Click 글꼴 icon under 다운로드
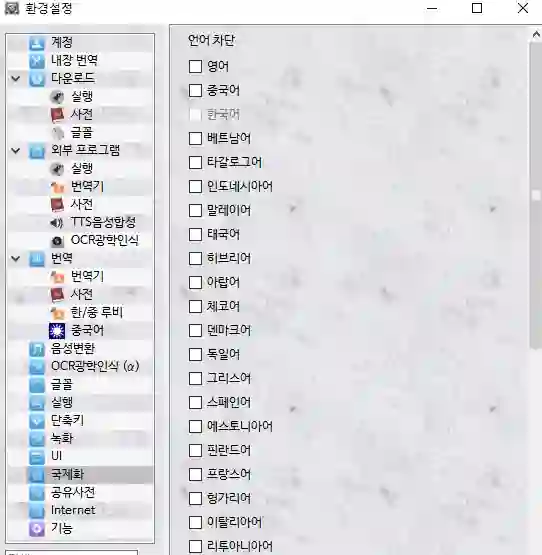Image resolution: width=542 pixels, height=555 pixels. (x=57, y=133)
